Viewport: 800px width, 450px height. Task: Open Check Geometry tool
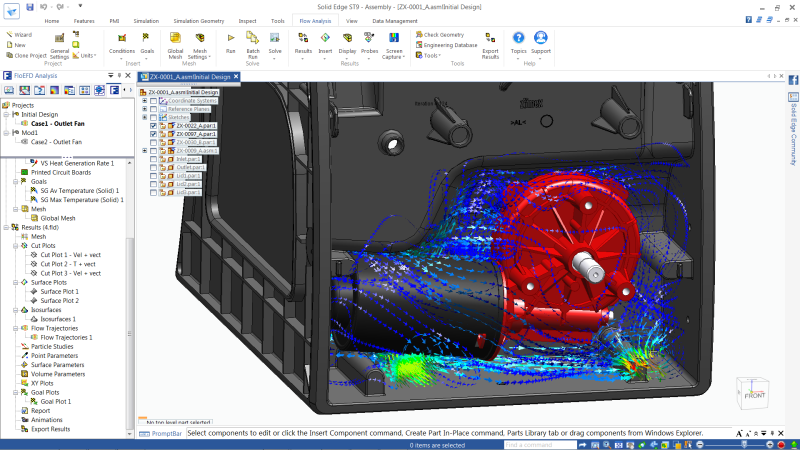(x=440, y=35)
